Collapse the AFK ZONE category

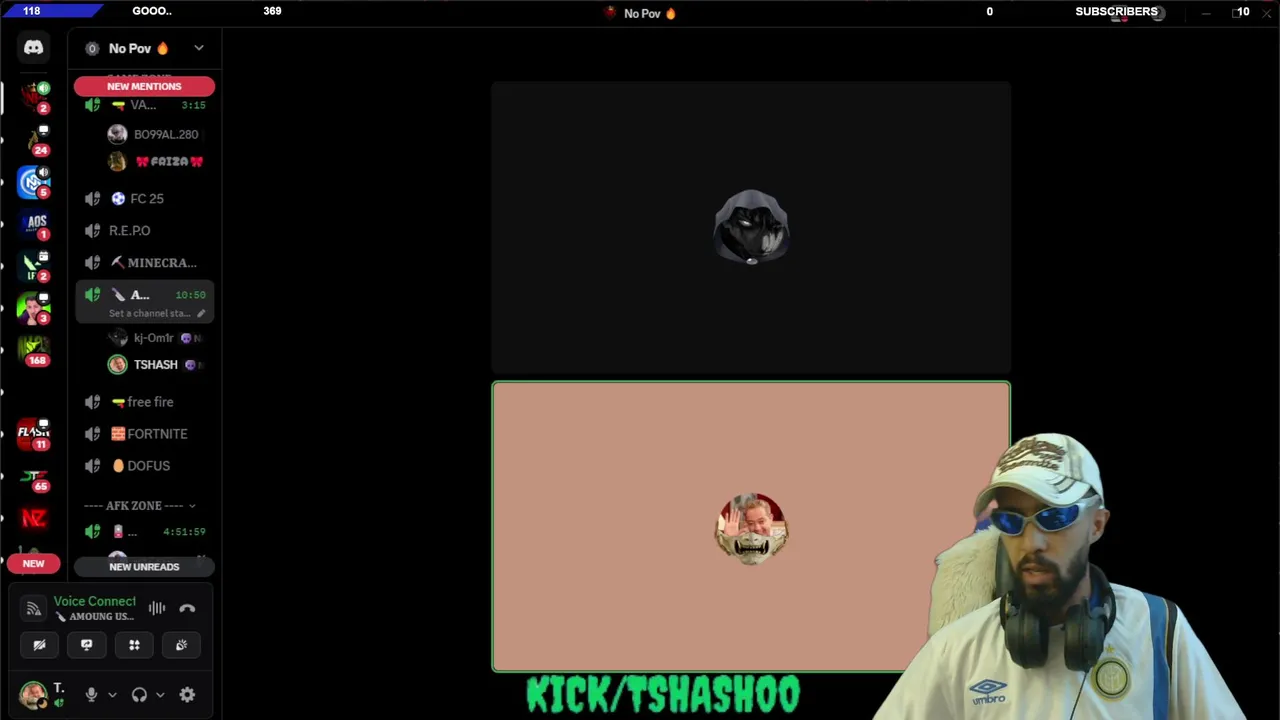click(140, 506)
